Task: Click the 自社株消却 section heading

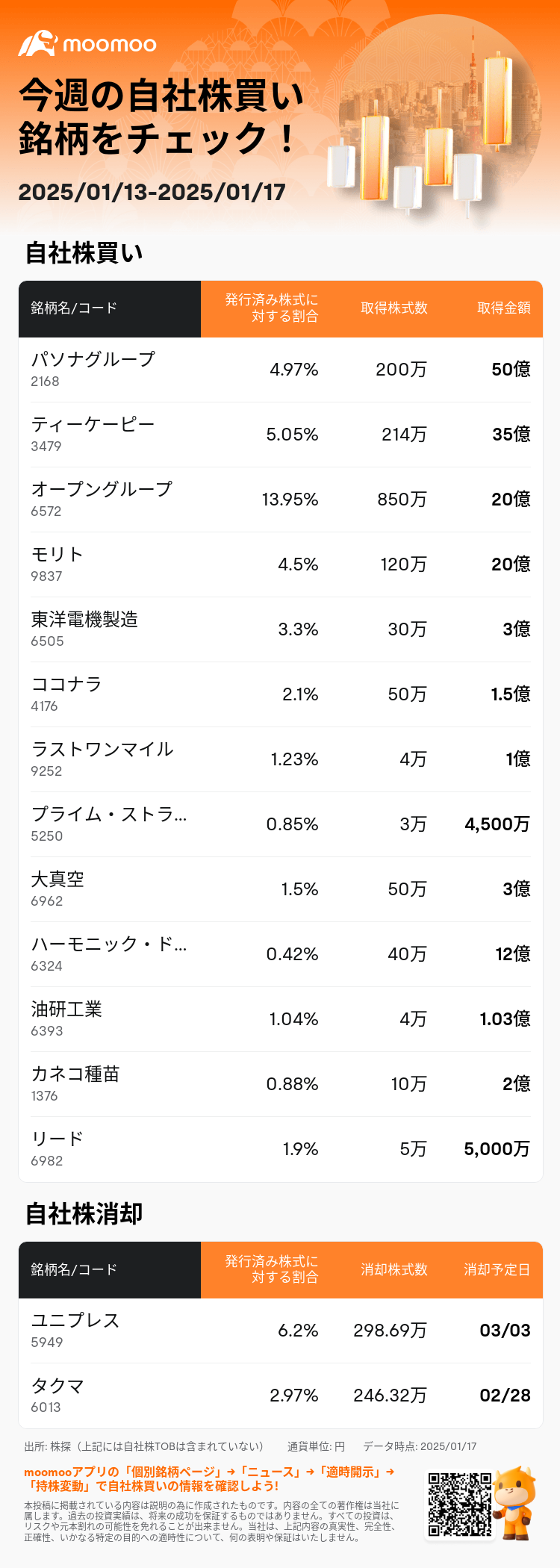Action: click(x=84, y=1214)
